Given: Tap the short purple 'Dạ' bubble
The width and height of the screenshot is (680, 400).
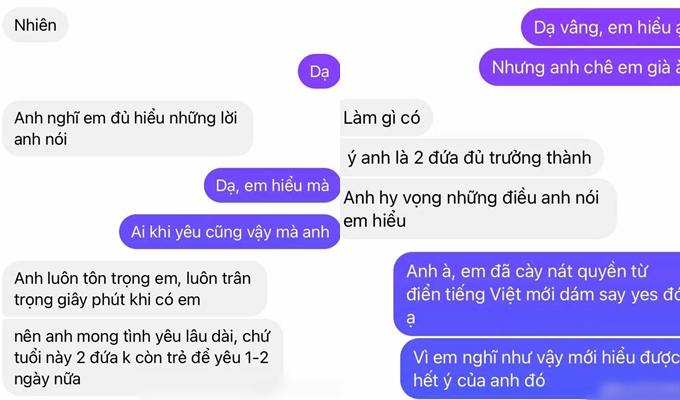Looking at the screenshot, I should (x=319, y=71).
